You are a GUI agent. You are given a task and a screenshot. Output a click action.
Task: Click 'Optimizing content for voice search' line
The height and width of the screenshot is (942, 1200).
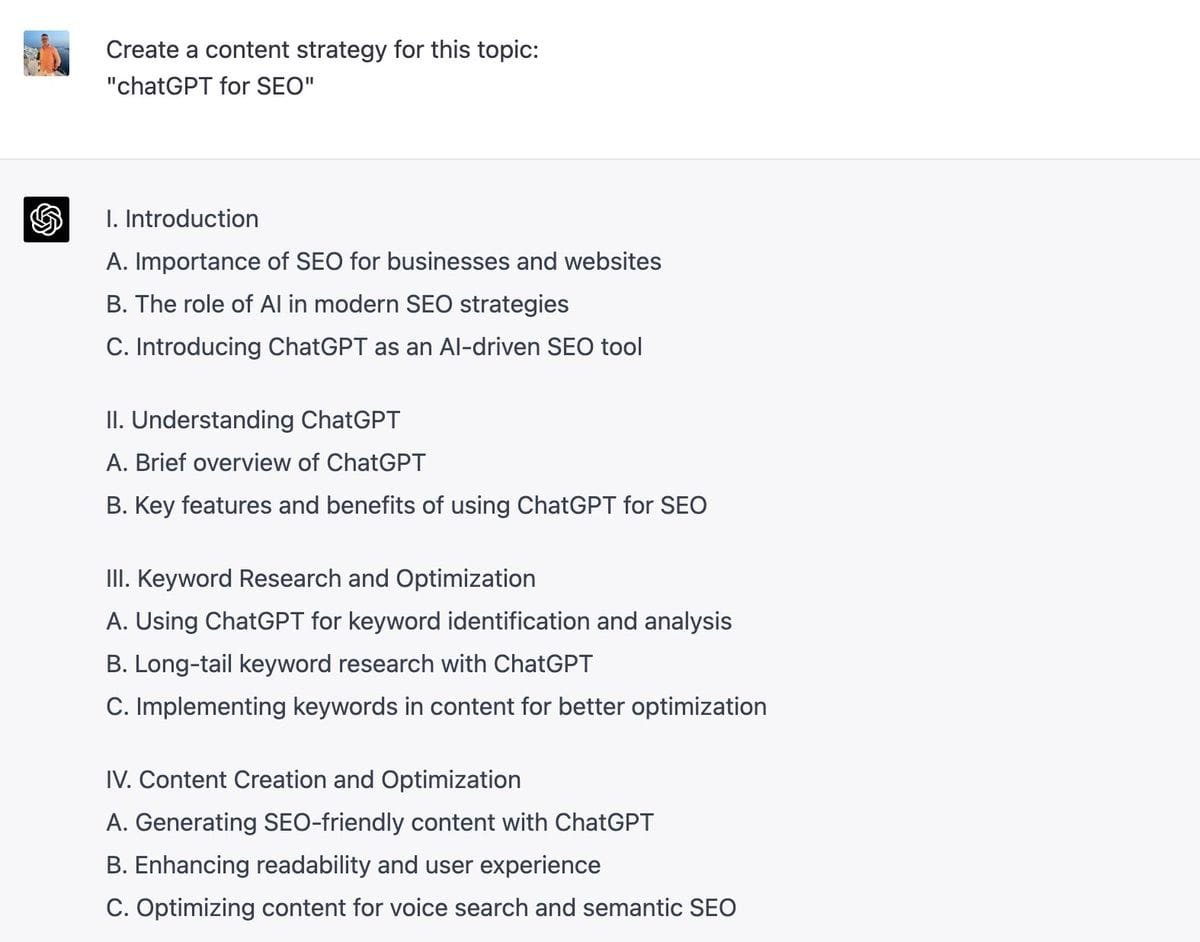click(x=421, y=909)
